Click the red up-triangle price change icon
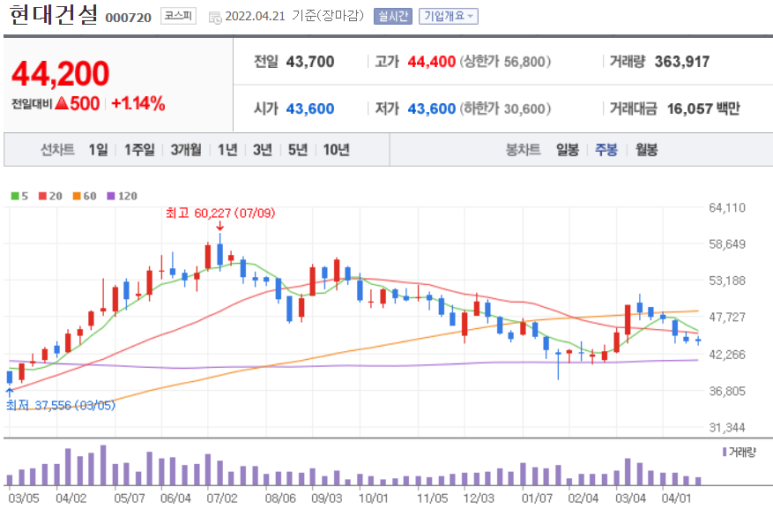Image resolution: width=773 pixels, height=509 pixels. click(61, 104)
